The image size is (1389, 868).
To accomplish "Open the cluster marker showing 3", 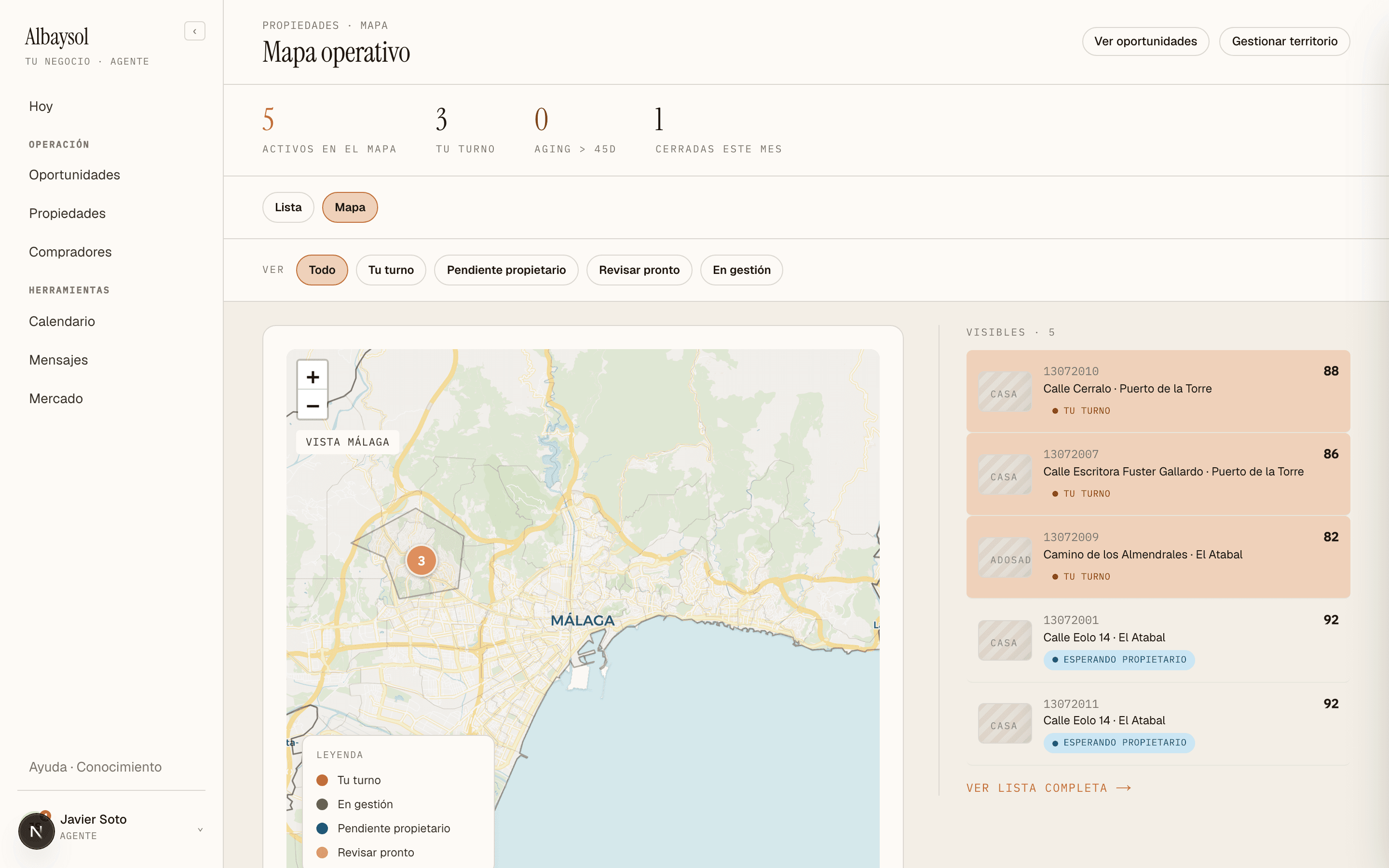I will pos(422,561).
